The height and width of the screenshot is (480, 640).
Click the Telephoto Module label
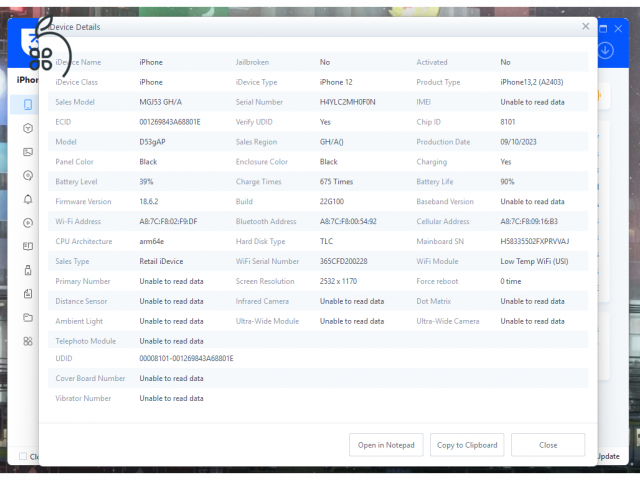point(86,341)
